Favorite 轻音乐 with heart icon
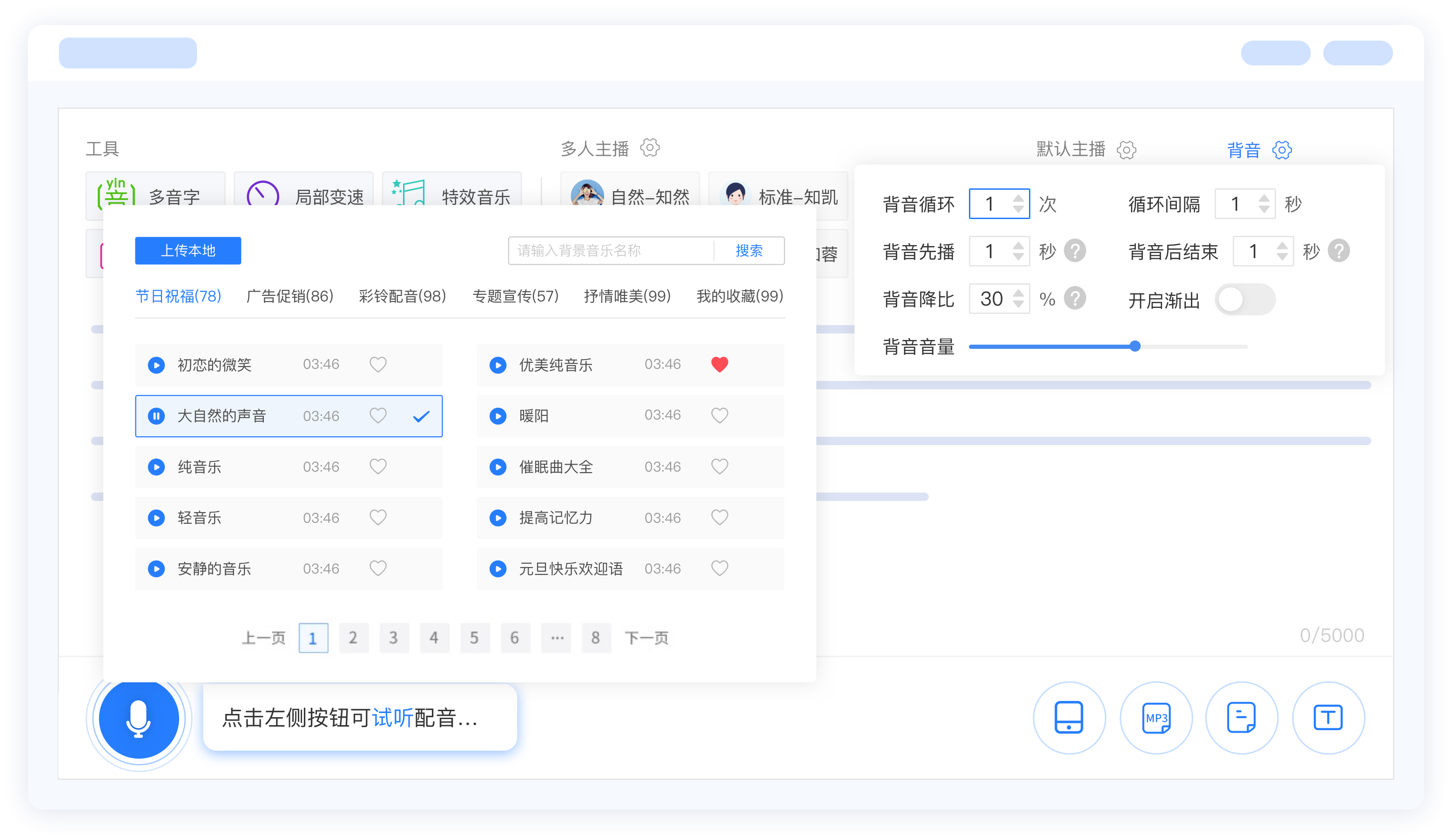1452x840 pixels. [x=378, y=518]
